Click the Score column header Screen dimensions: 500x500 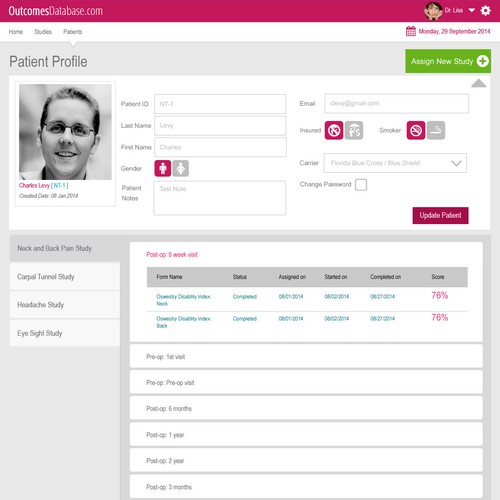tap(438, 277)
